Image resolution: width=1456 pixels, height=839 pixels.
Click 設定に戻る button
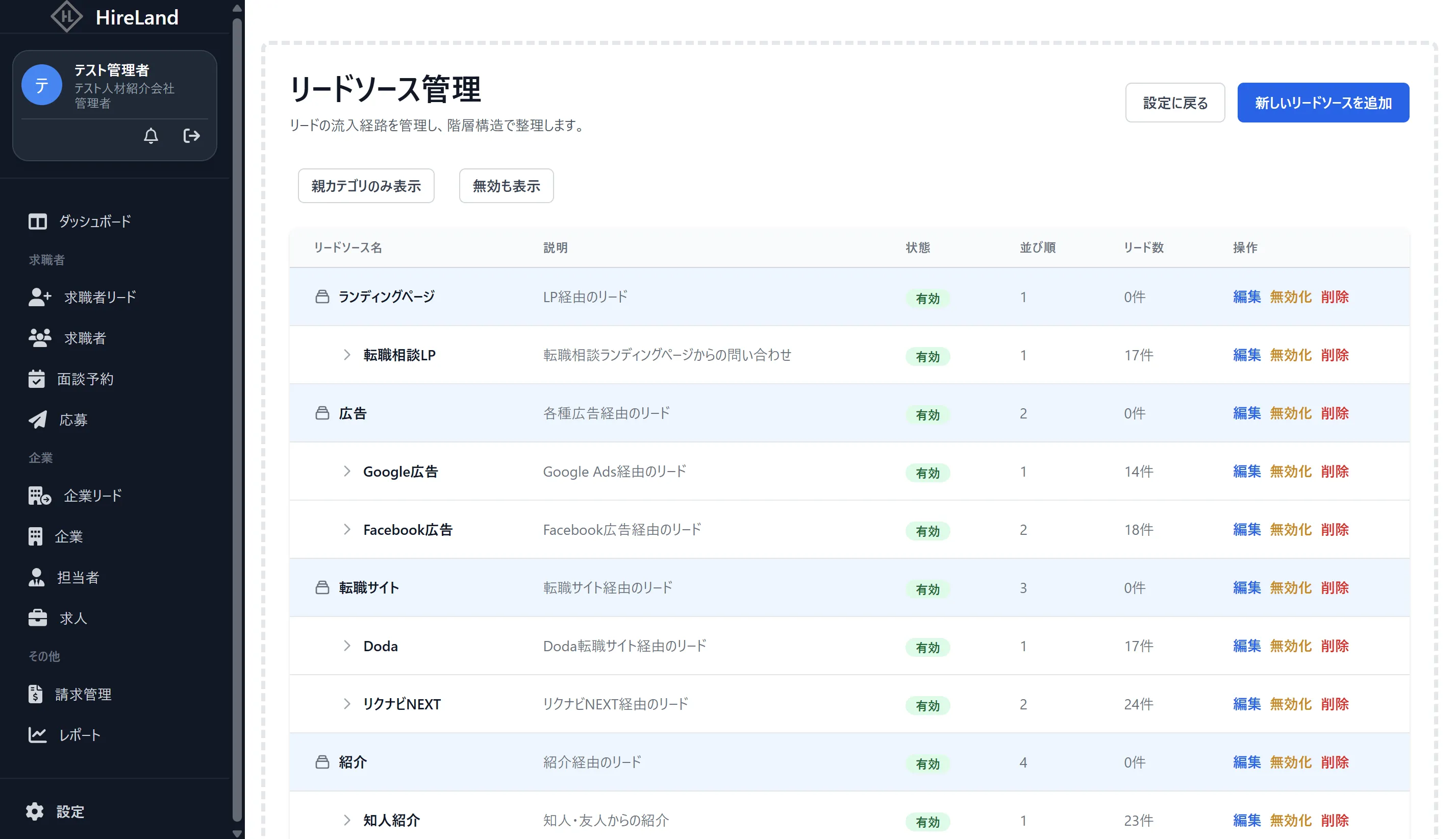[x=1175, y=103]
